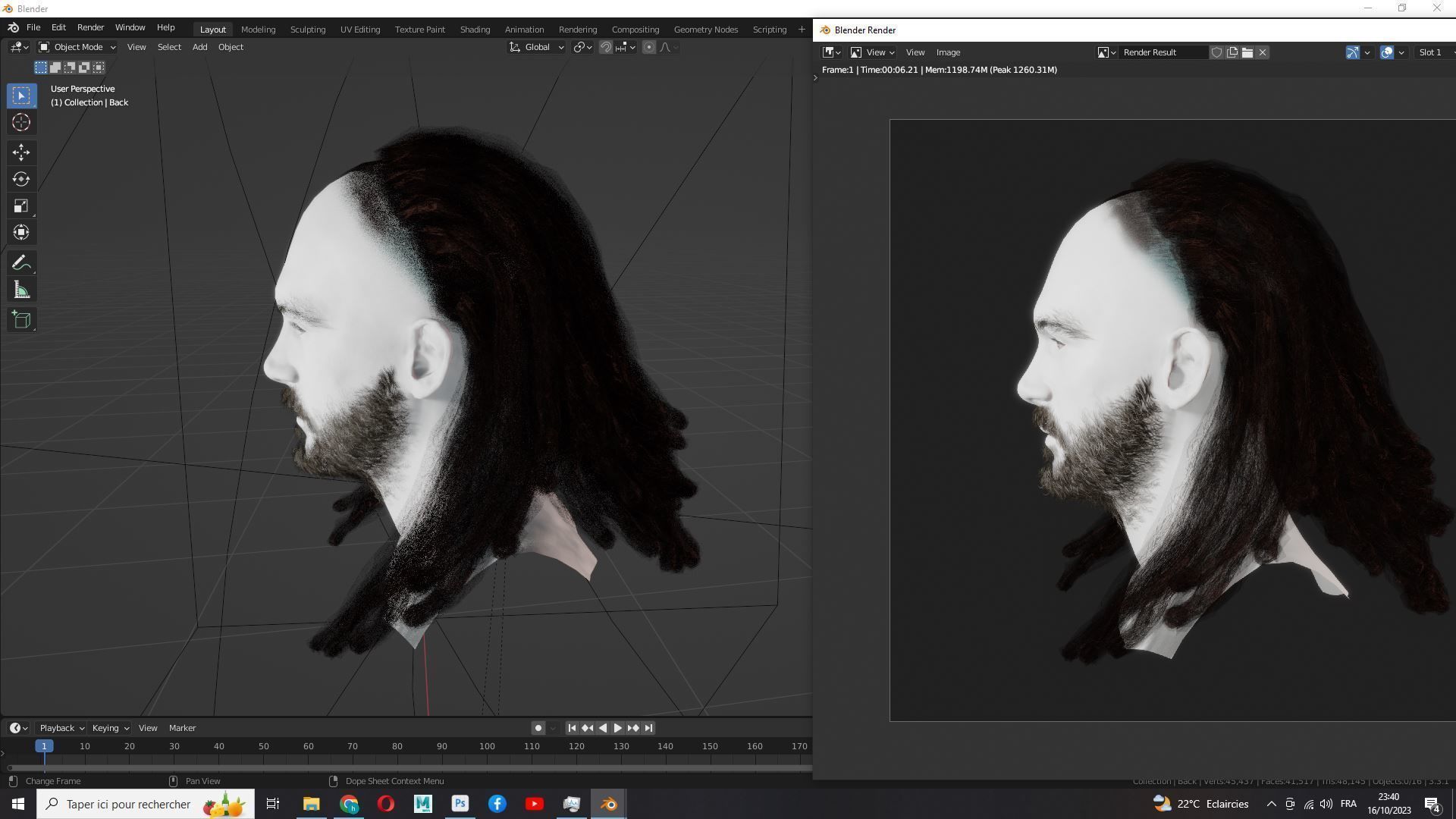Select the Annotate tool
This screenshot has width=1456, height=819.
21,263
